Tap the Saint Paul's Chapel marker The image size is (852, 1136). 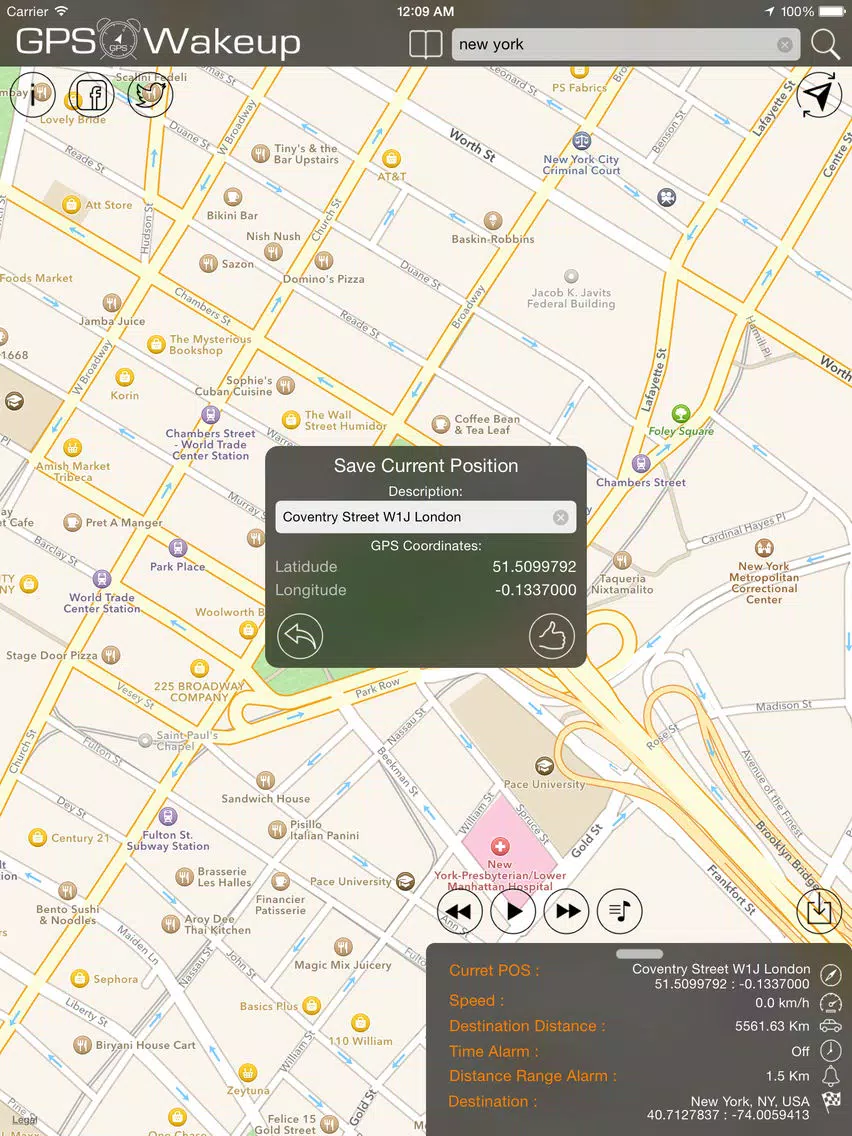click(x=145, y=740)
